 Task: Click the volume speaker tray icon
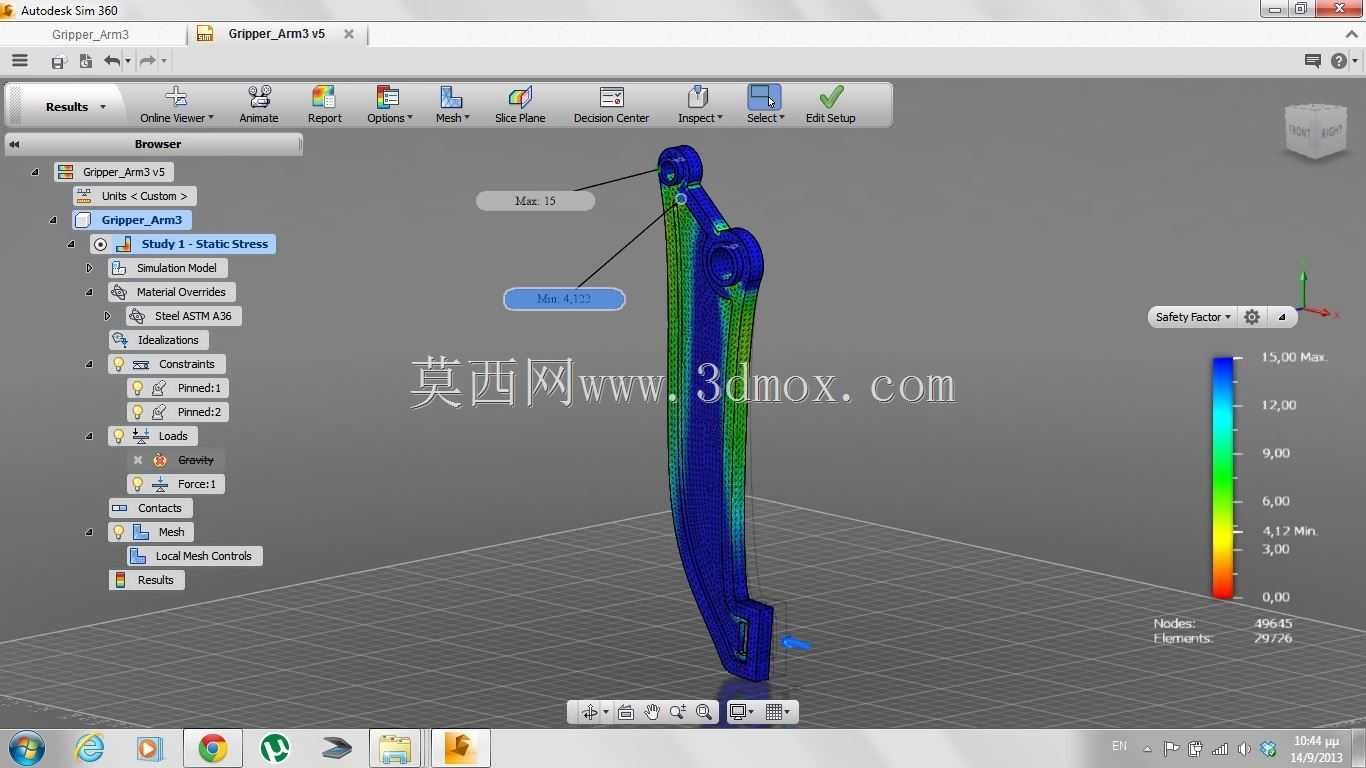(1244, 749)
